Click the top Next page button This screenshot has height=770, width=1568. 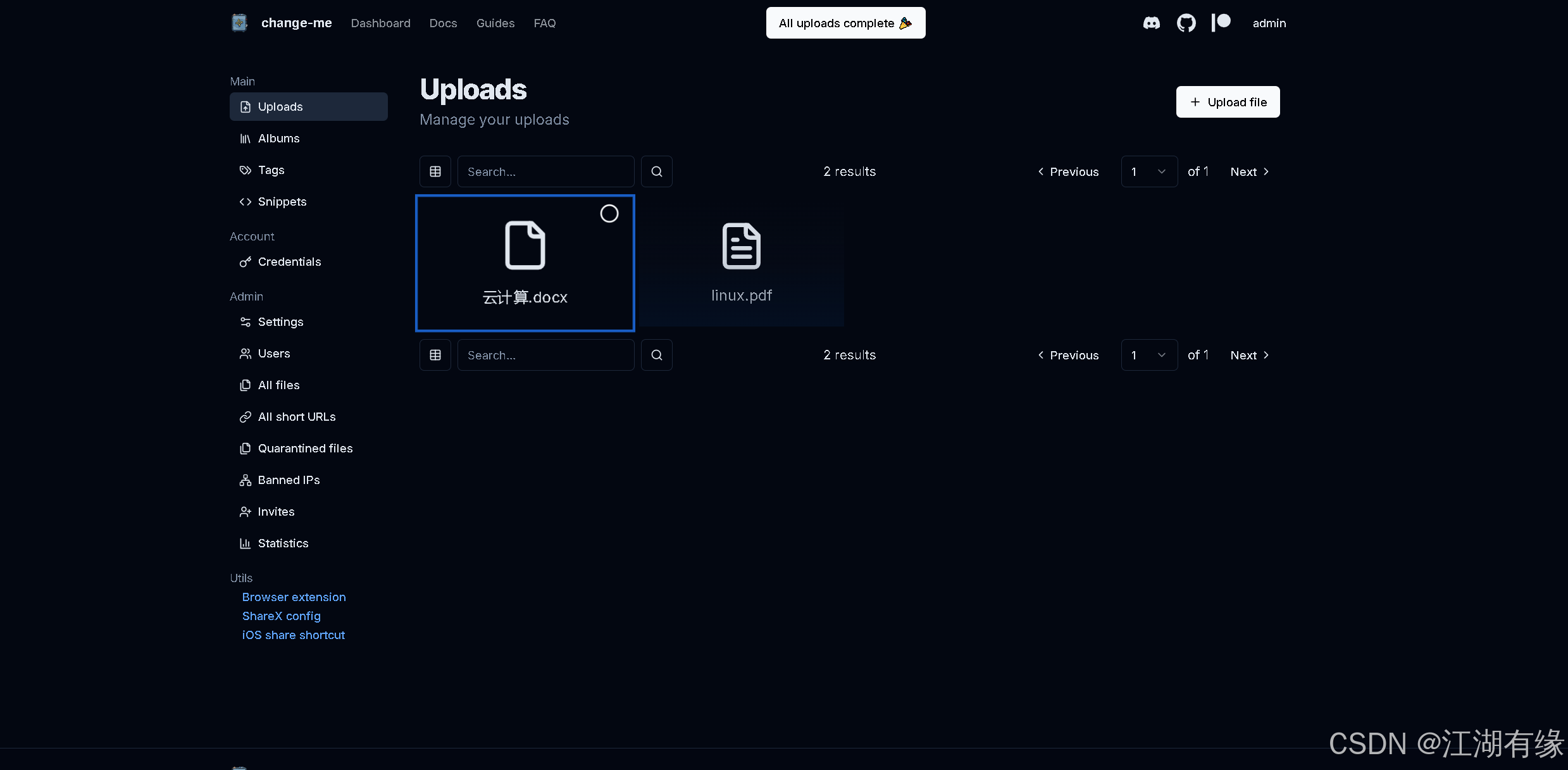pyautogui.click(x=1249, y=171)
